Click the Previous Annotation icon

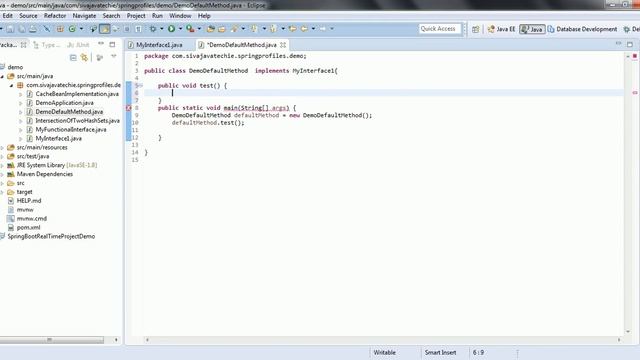tap(273, 29)
